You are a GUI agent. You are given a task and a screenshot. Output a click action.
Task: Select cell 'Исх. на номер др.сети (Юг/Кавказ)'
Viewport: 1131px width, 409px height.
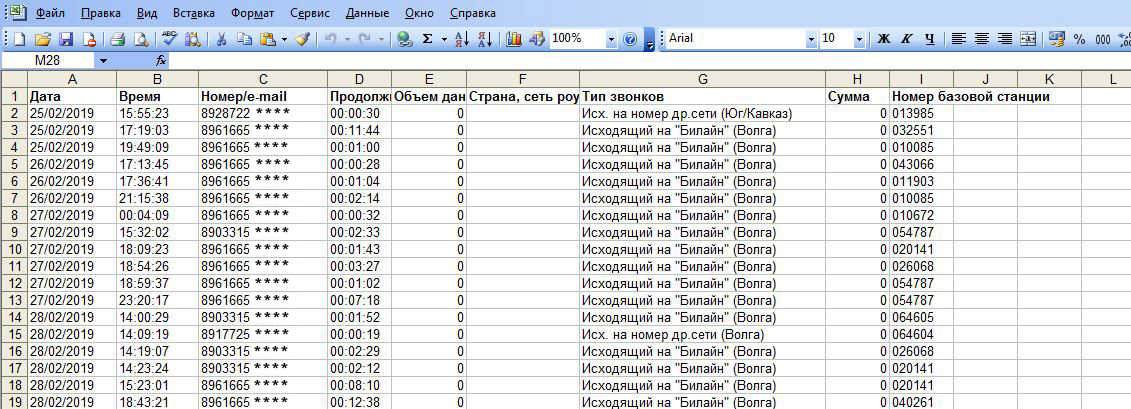703,113
